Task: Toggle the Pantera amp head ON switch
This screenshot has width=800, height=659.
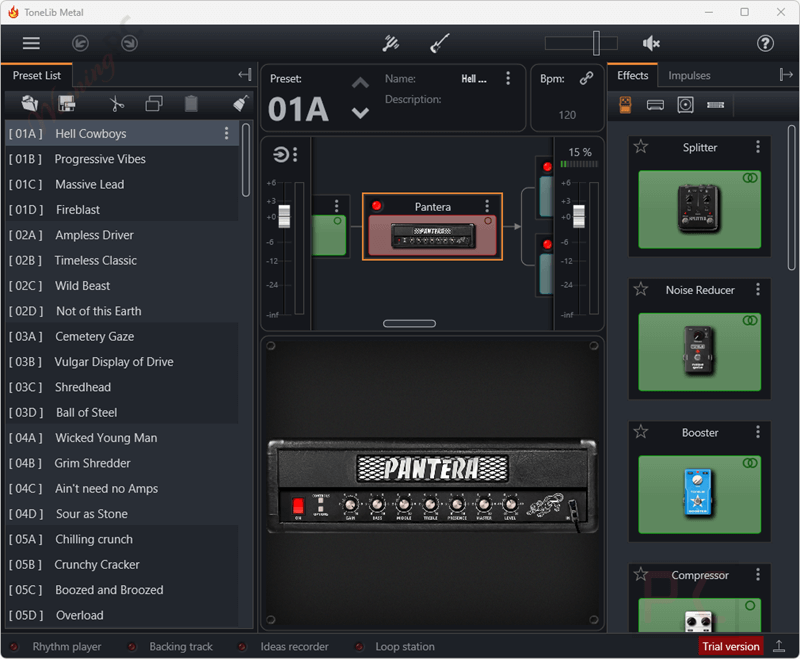Action: tap(298, 506)
